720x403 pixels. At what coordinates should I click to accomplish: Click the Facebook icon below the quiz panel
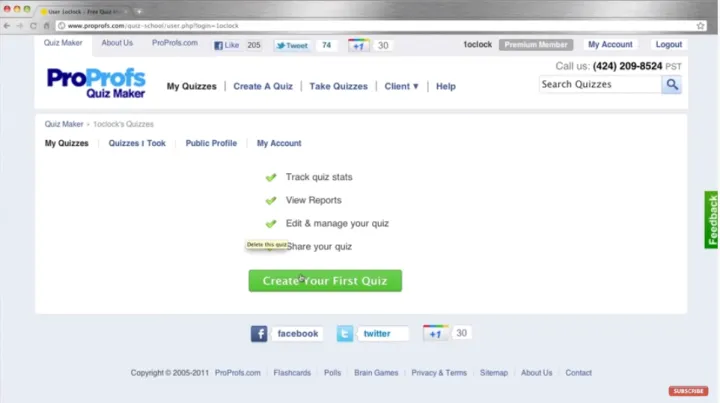pyautogui.click(x=259, y=334)
